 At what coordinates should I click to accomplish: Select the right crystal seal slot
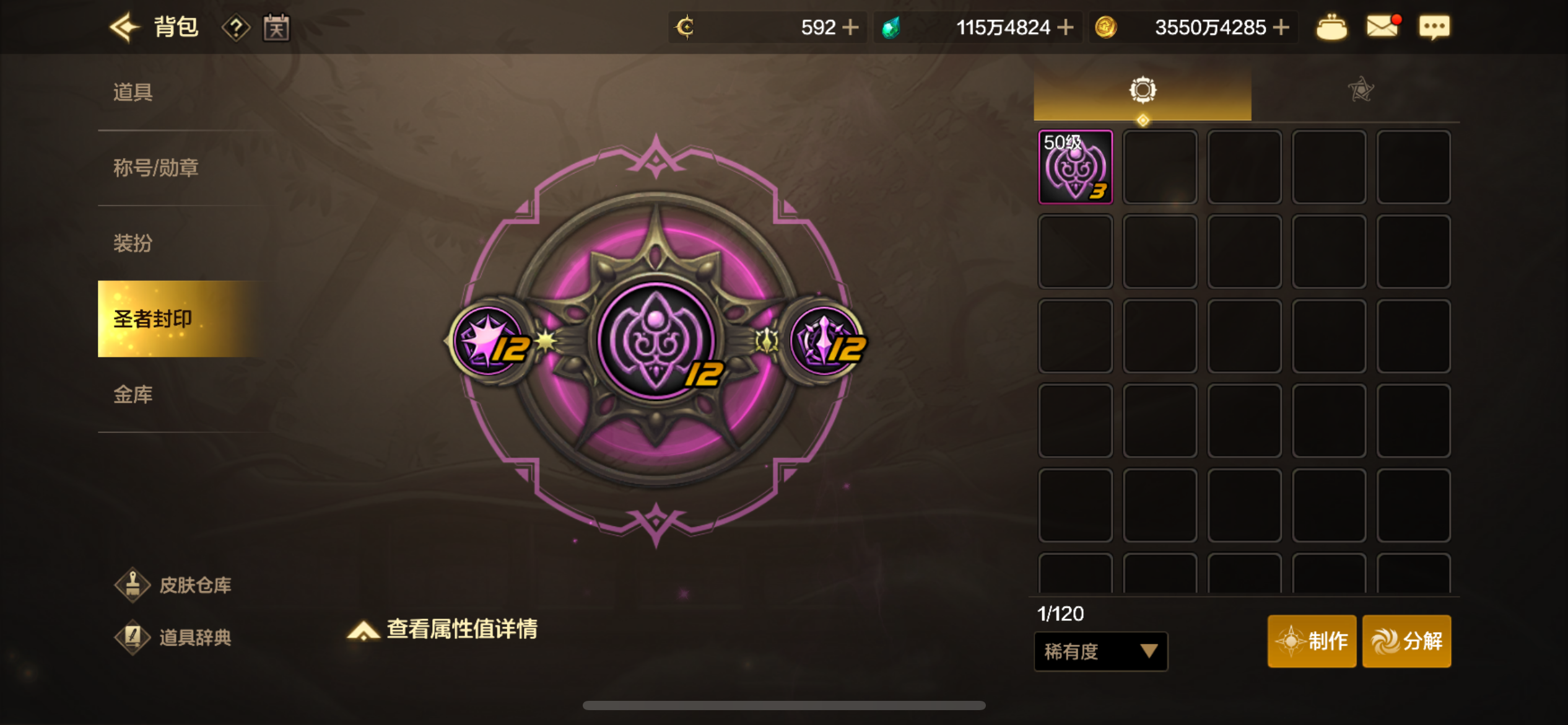pyautogui.click(x=826, y=340)
